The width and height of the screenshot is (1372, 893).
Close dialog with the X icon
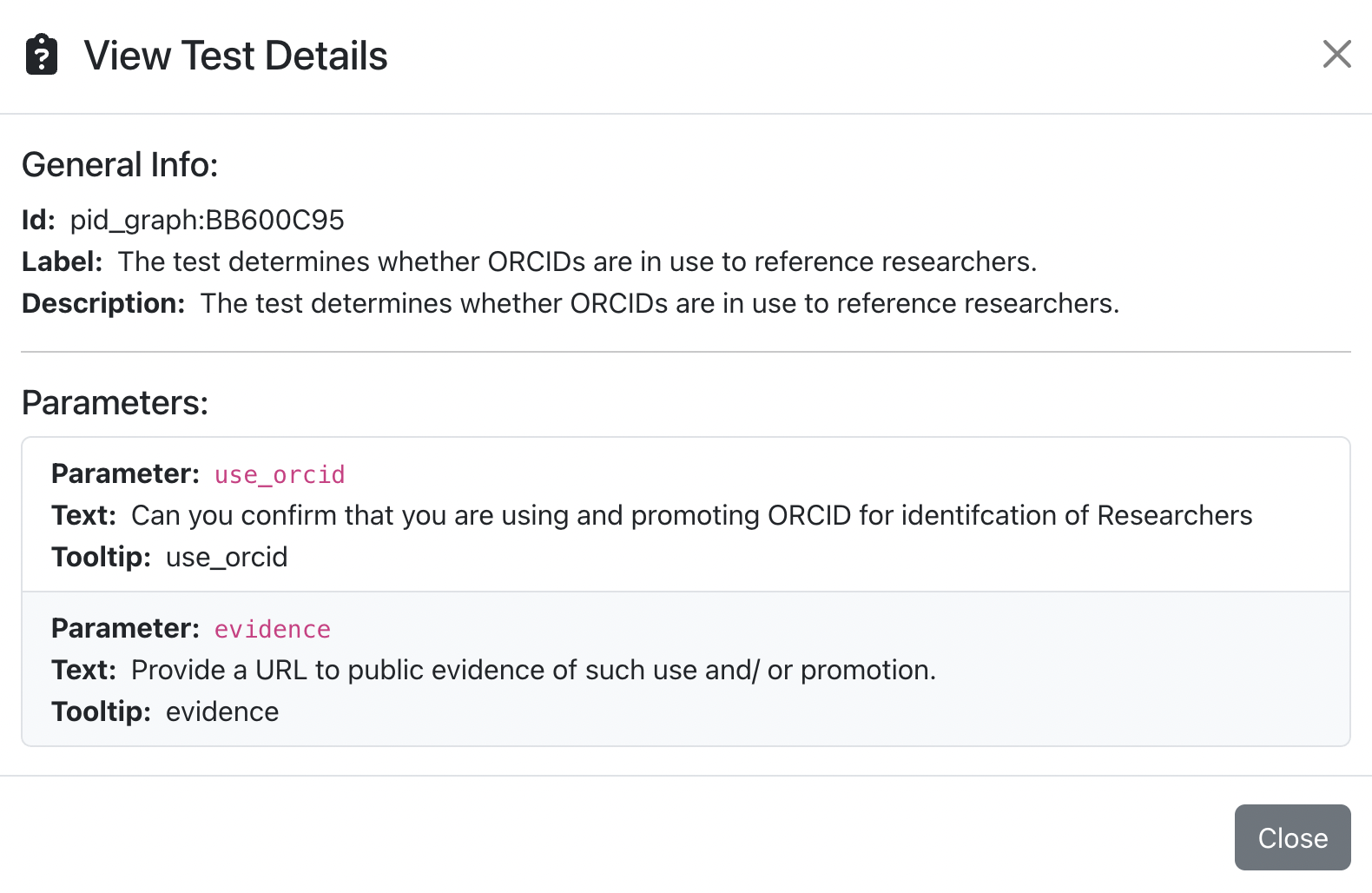tap(1336, 54)
